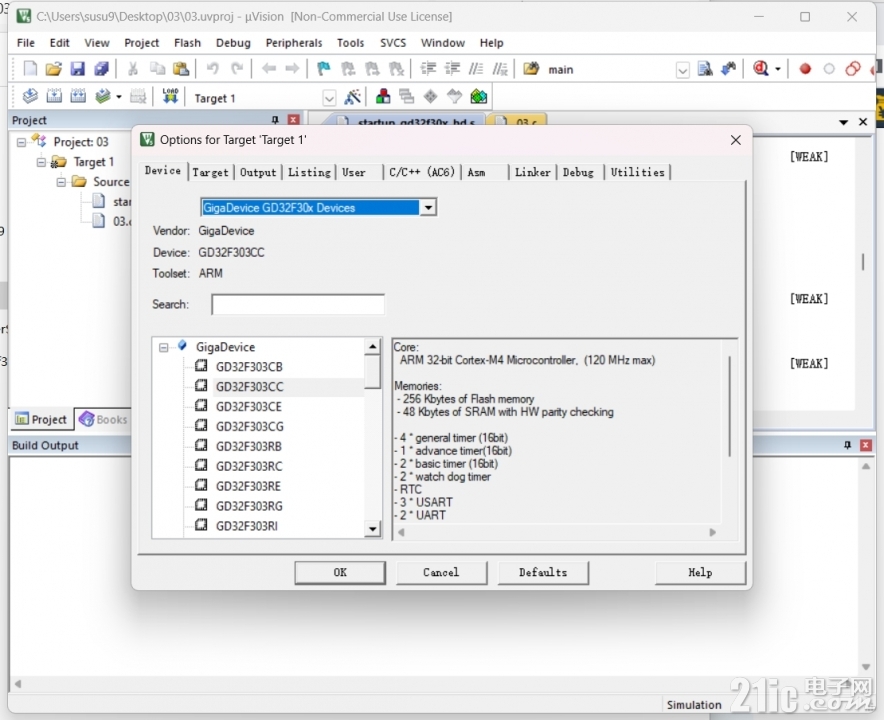884x720 pixels.
Task: Click the device description scroll-right arrow
Action: pyautogui.click(x=713, y=532)
